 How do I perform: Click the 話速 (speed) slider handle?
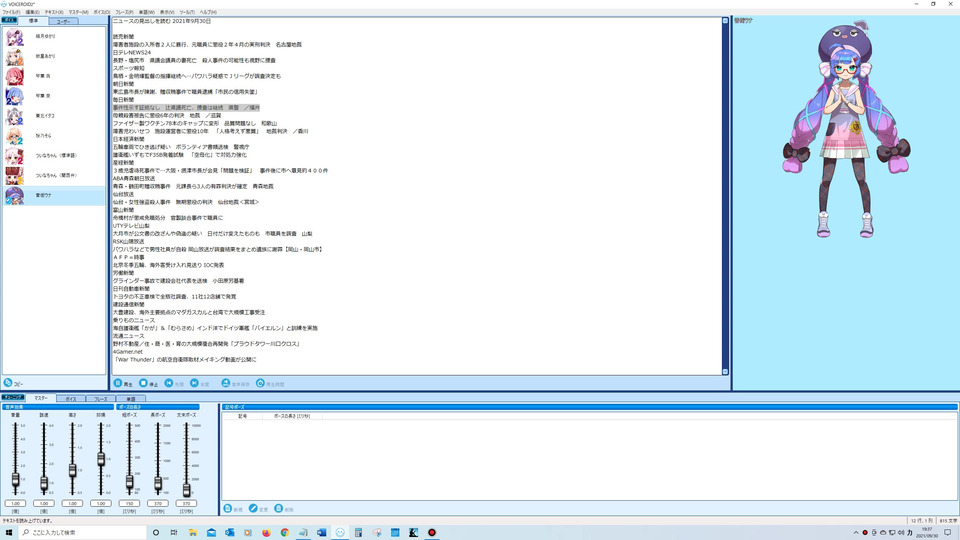43,484
